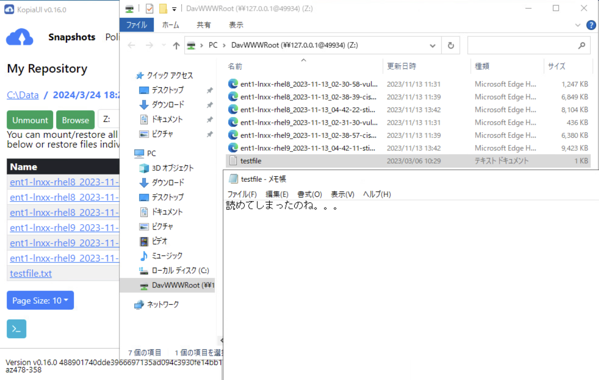Select PC node in navigation pane
Viewport: 599px width, 380px height.
click(145, 154)
